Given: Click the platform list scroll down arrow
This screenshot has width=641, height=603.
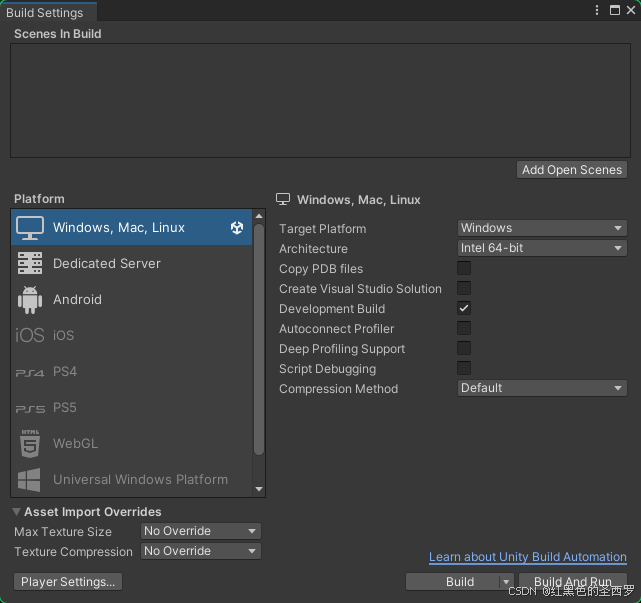Looking at the screenshot, I should pyautogui.click(x=259, y=489).
